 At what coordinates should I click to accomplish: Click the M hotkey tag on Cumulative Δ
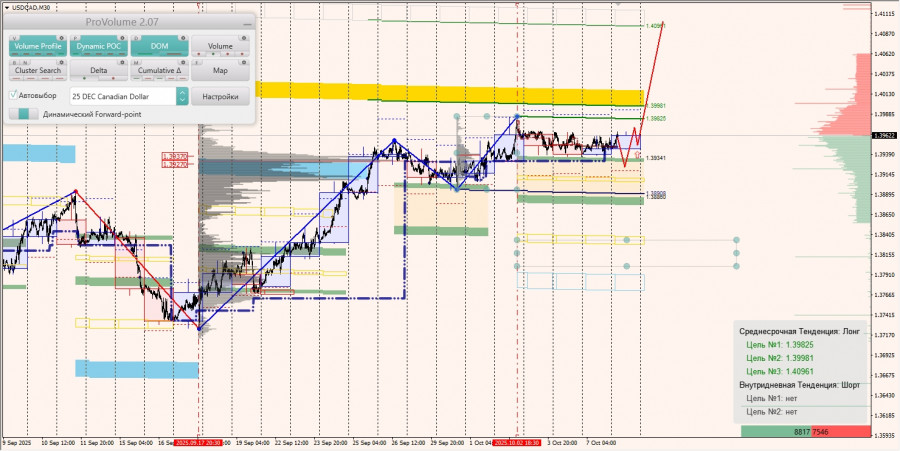[136, 63]
